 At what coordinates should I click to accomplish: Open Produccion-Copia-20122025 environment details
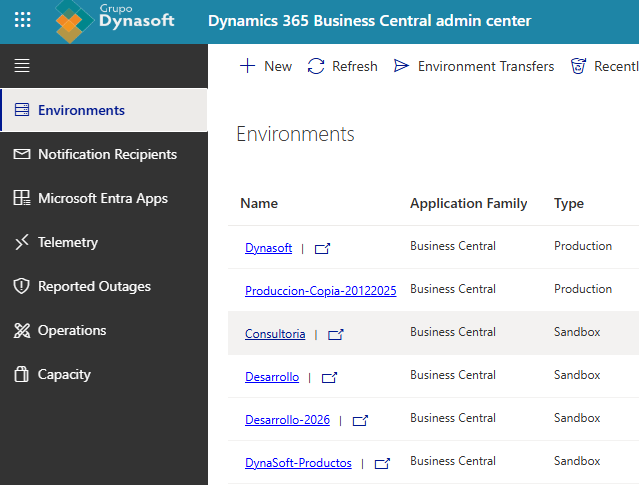[x=320, y=291]
